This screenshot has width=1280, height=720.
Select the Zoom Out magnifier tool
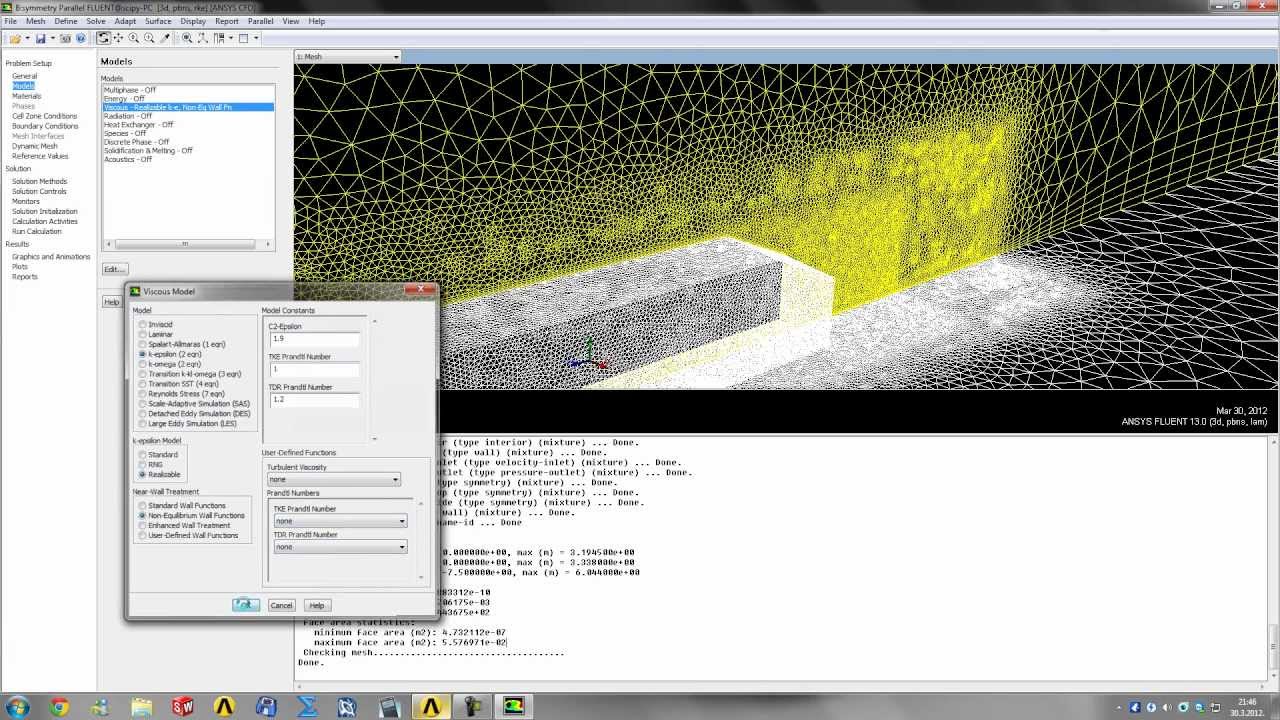click(x=149, y=38)
